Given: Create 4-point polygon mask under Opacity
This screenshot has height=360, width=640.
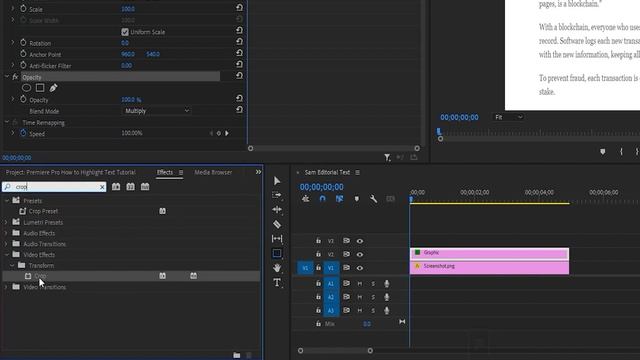Looking at the screenshot, I should pos(40,87).
